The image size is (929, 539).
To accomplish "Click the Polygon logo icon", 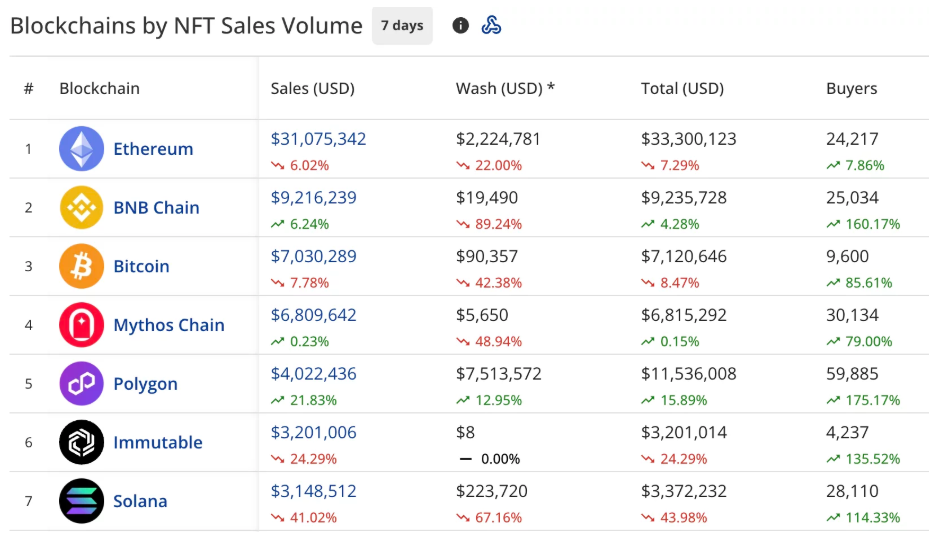I will [x=81, y=384].
